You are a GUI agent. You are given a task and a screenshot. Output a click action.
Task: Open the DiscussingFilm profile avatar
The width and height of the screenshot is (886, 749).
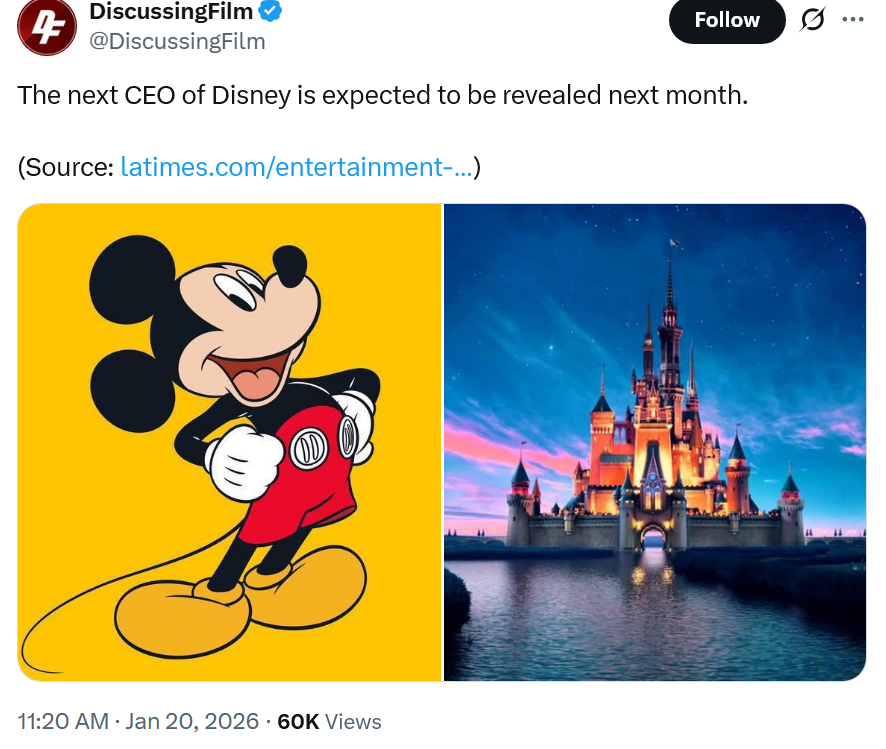click(x=46, y=26)
